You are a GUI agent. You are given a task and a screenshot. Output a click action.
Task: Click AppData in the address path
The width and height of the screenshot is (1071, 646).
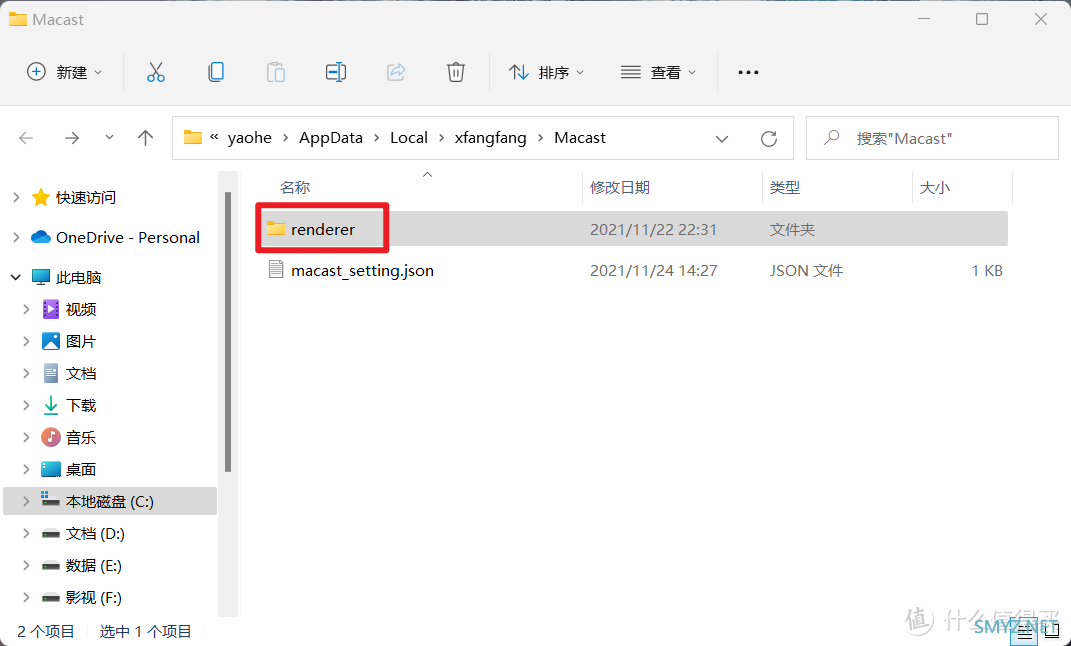coord(331,138)
